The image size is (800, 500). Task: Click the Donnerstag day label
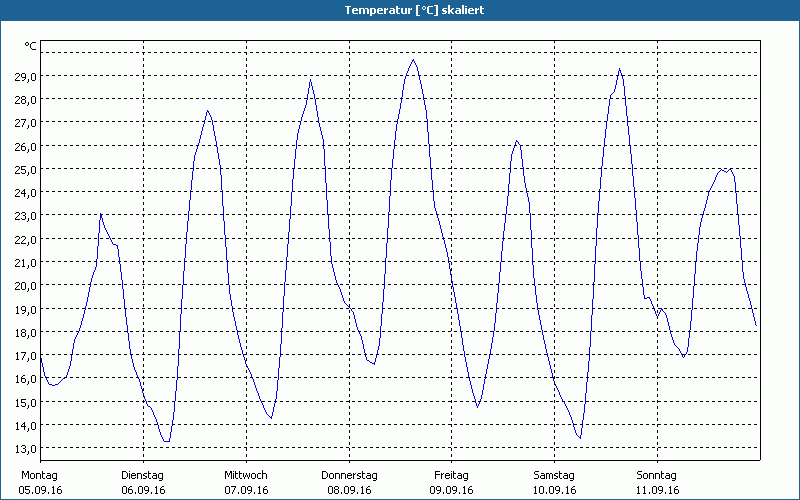pos(349,475)
